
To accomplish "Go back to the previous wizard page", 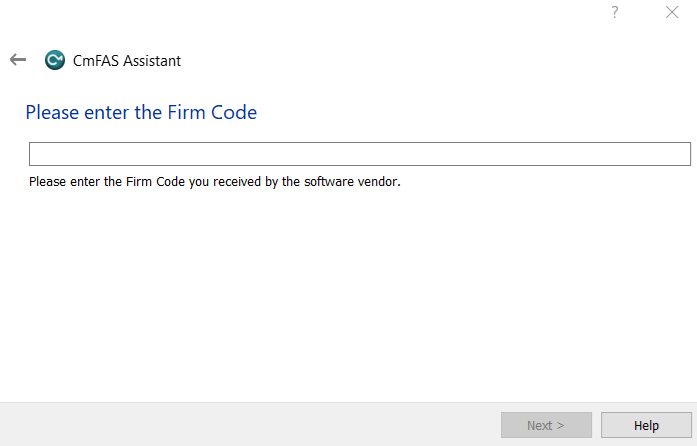I will (18, 60).
